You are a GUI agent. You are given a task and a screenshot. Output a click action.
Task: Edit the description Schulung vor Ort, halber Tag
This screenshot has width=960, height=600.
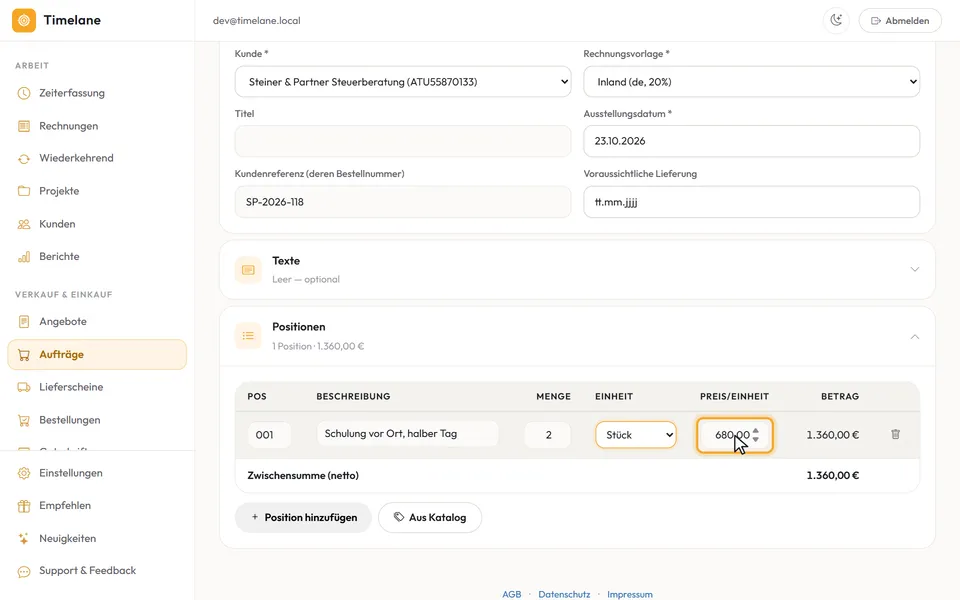(x=407, y=434)
